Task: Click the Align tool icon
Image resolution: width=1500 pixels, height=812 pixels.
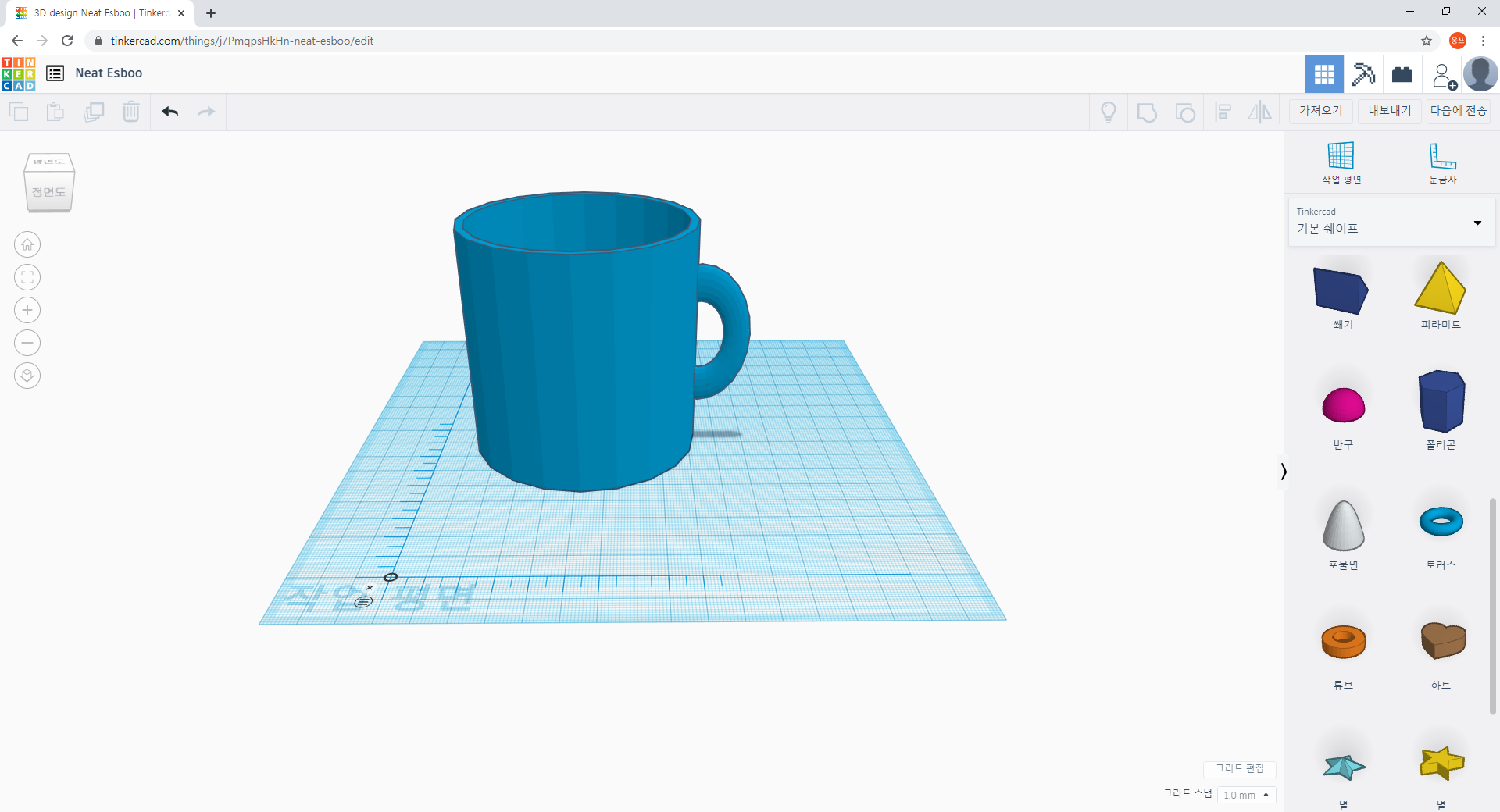Action: pos(1223,112)
